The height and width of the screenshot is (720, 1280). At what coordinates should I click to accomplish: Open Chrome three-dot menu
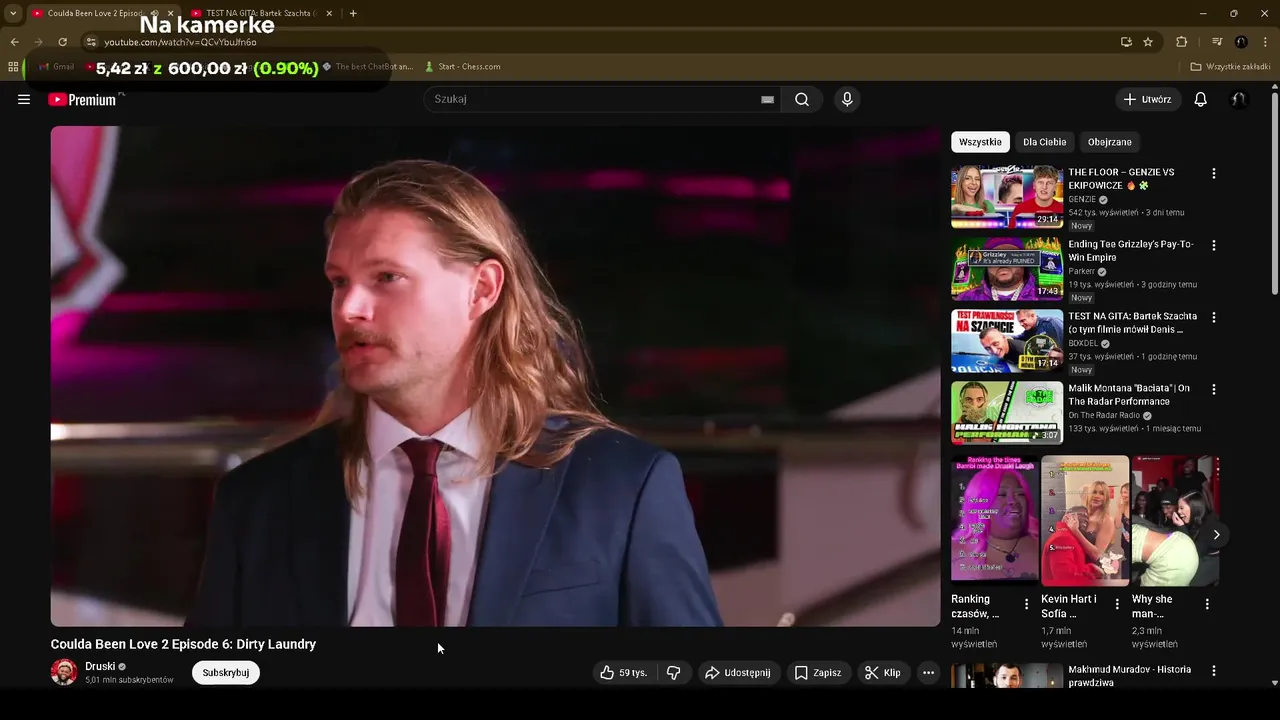tap(1264, 42)
